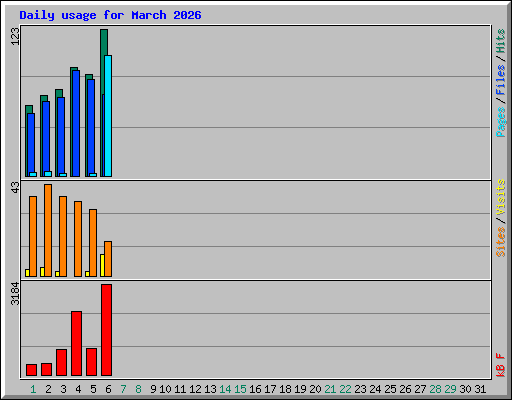Click the red KB bar for day 3

[x=61, y=363]
